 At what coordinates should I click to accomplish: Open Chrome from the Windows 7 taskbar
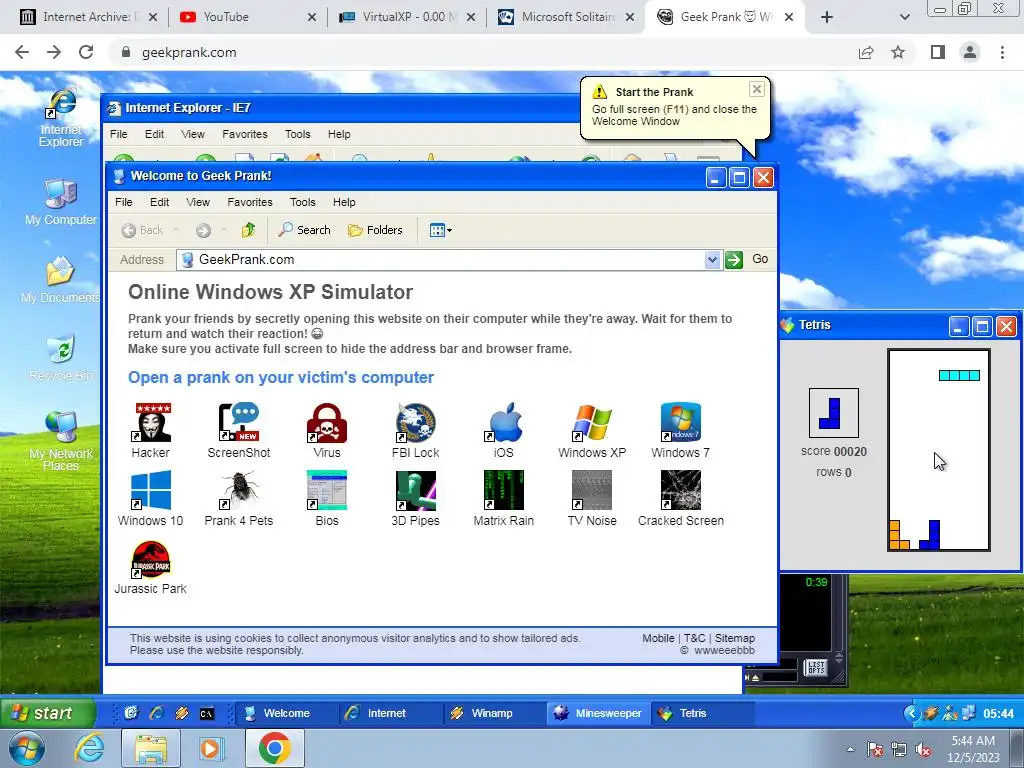pos(274,748)
